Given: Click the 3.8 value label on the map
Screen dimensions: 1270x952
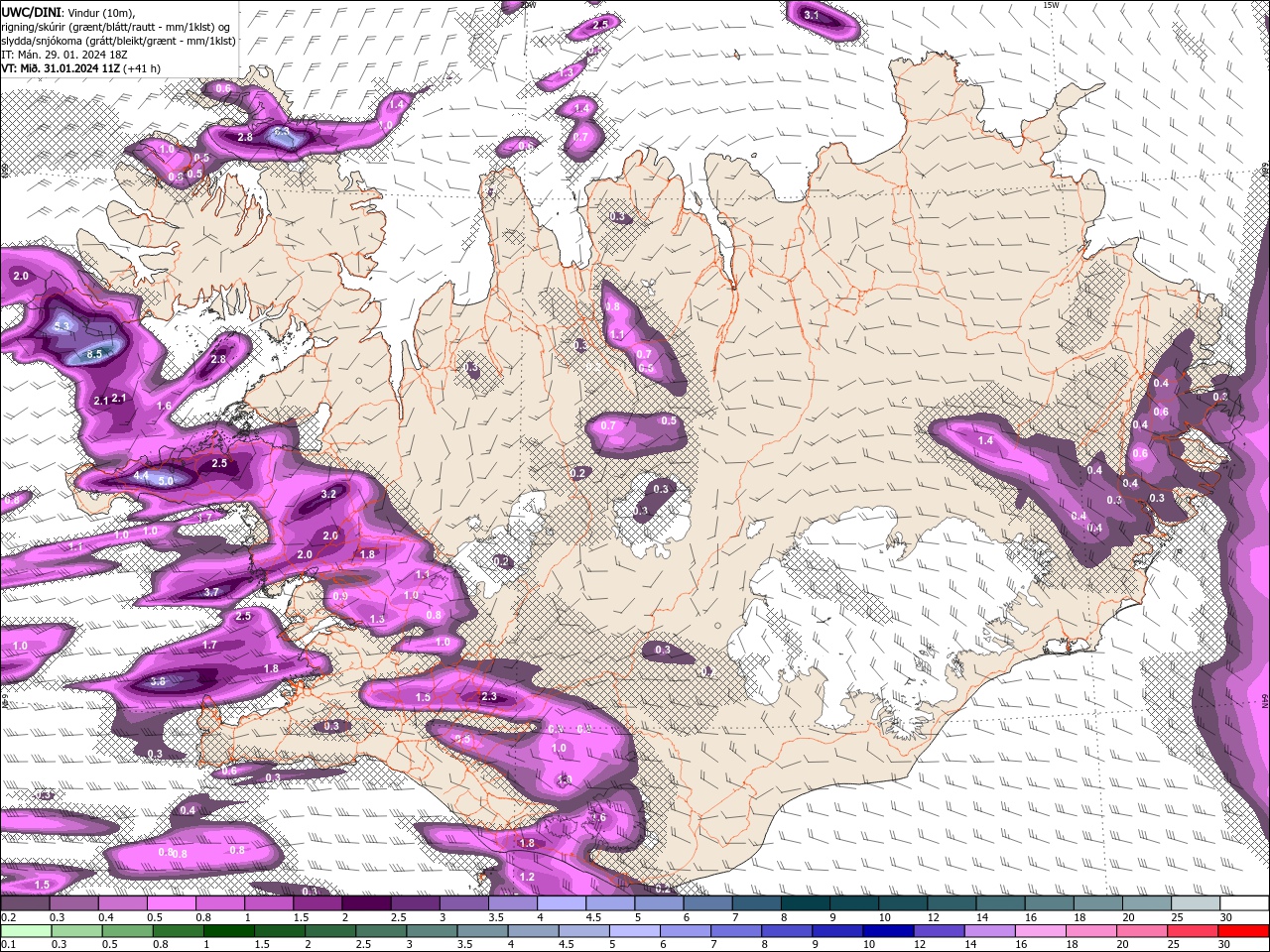Looking at the screenshot, I should pos(158,681).
